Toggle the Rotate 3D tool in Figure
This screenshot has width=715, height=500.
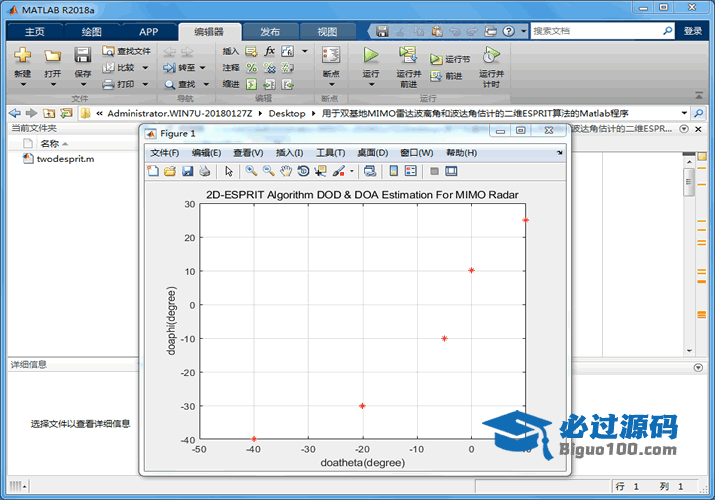[x=303, y=171]
